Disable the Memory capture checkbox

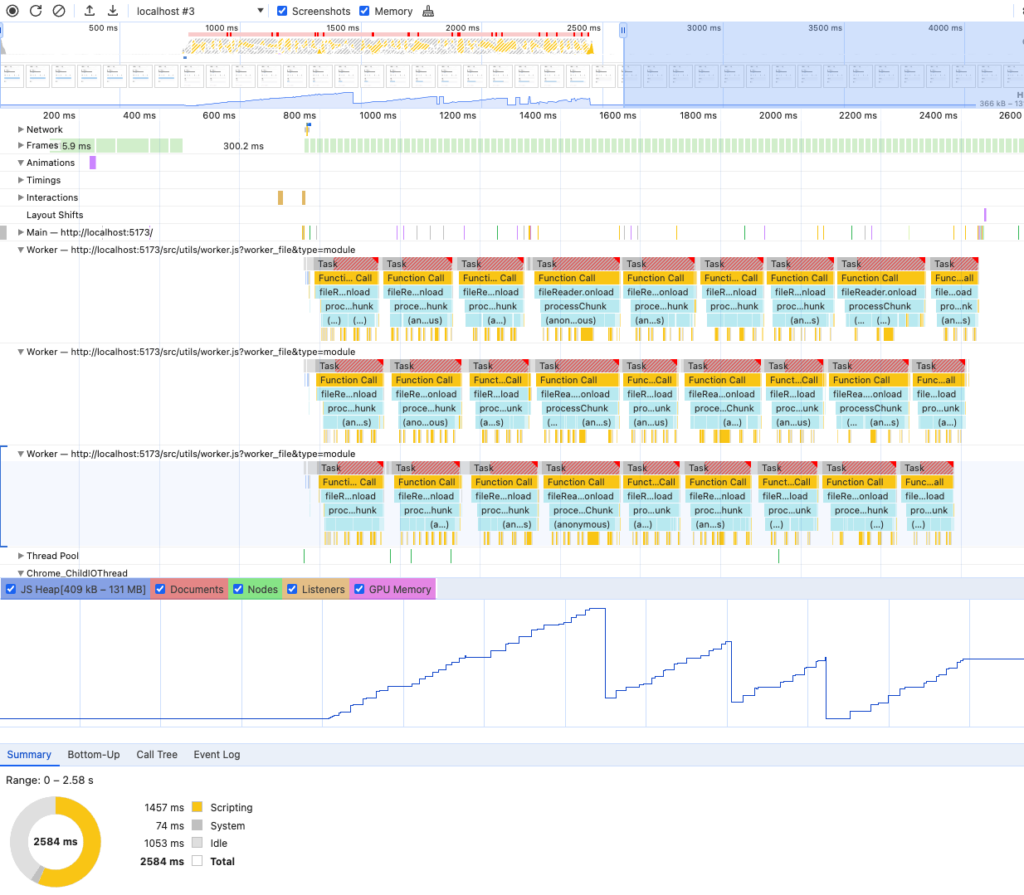pos(363,11)
